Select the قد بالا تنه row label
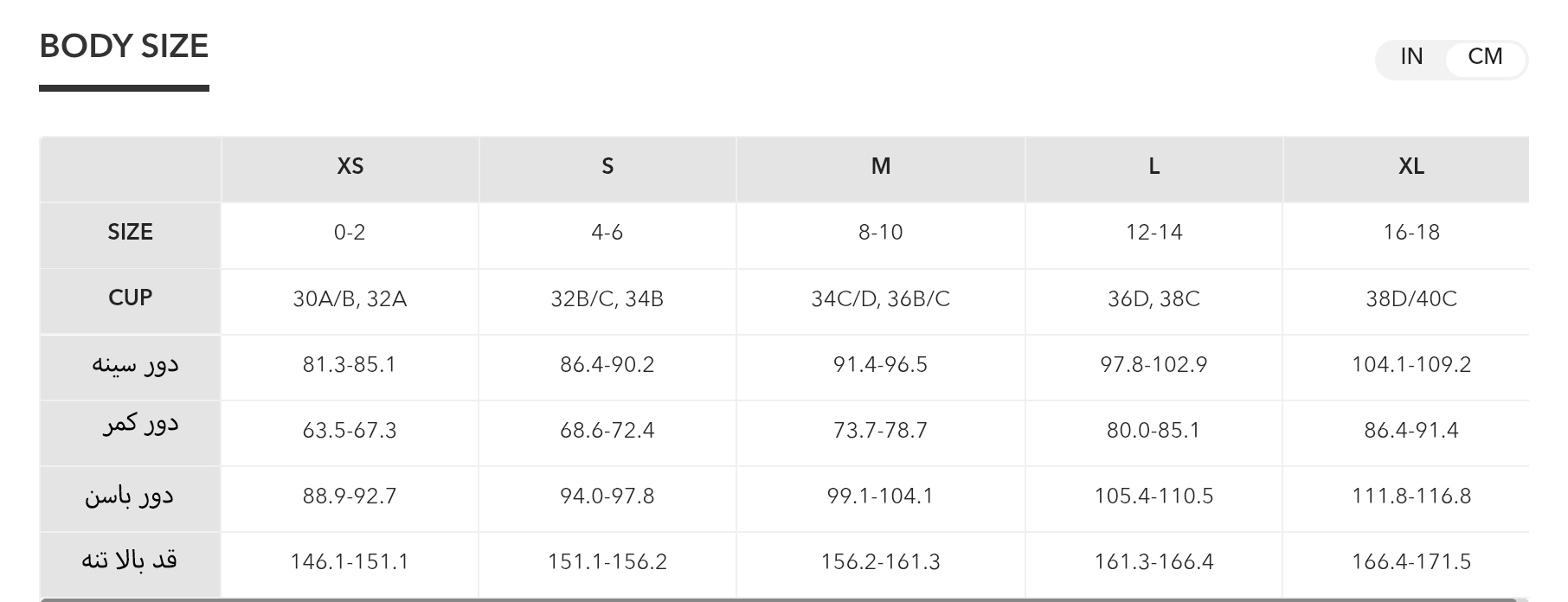This screenshot has width=1568, height=602. (x=129, y=560)
